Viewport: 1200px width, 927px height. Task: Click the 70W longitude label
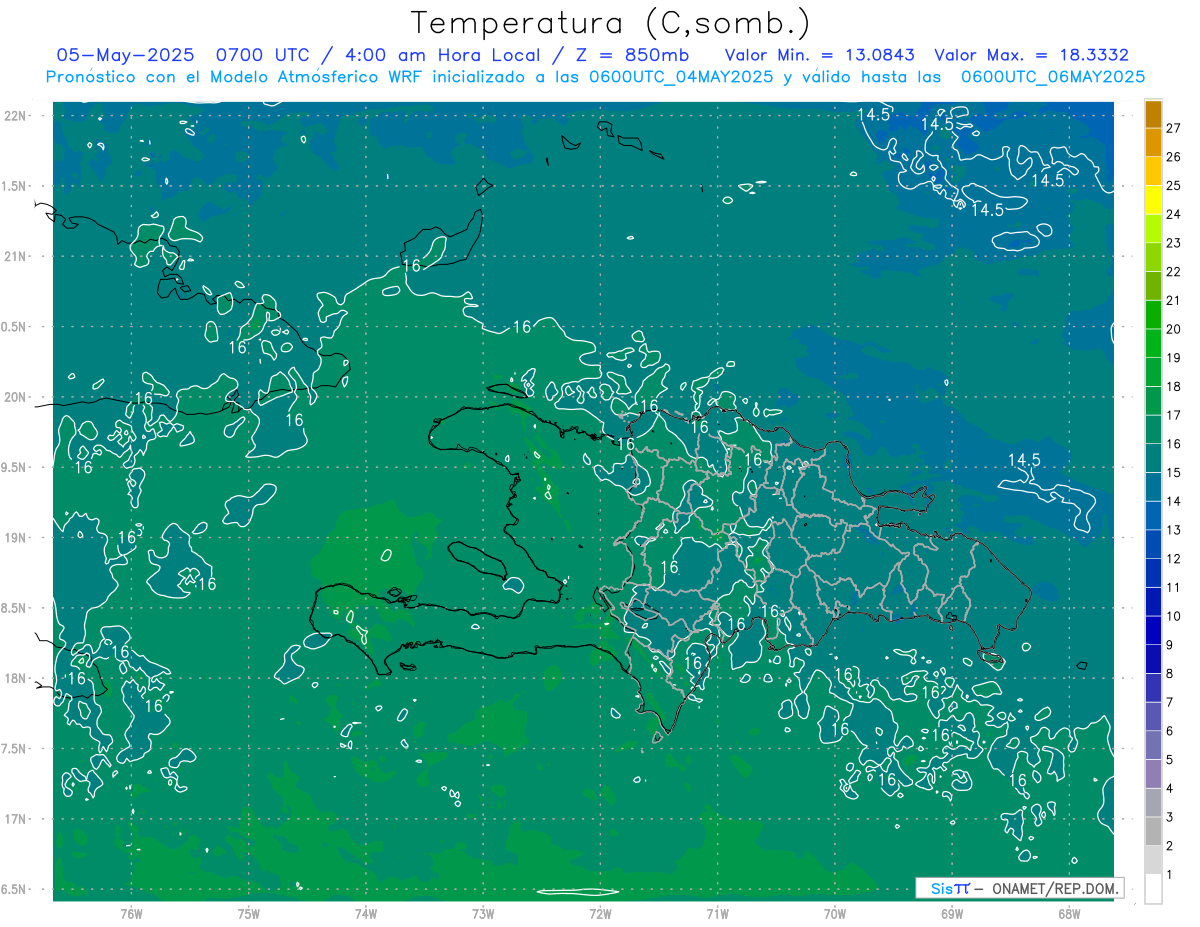point(834,913)
